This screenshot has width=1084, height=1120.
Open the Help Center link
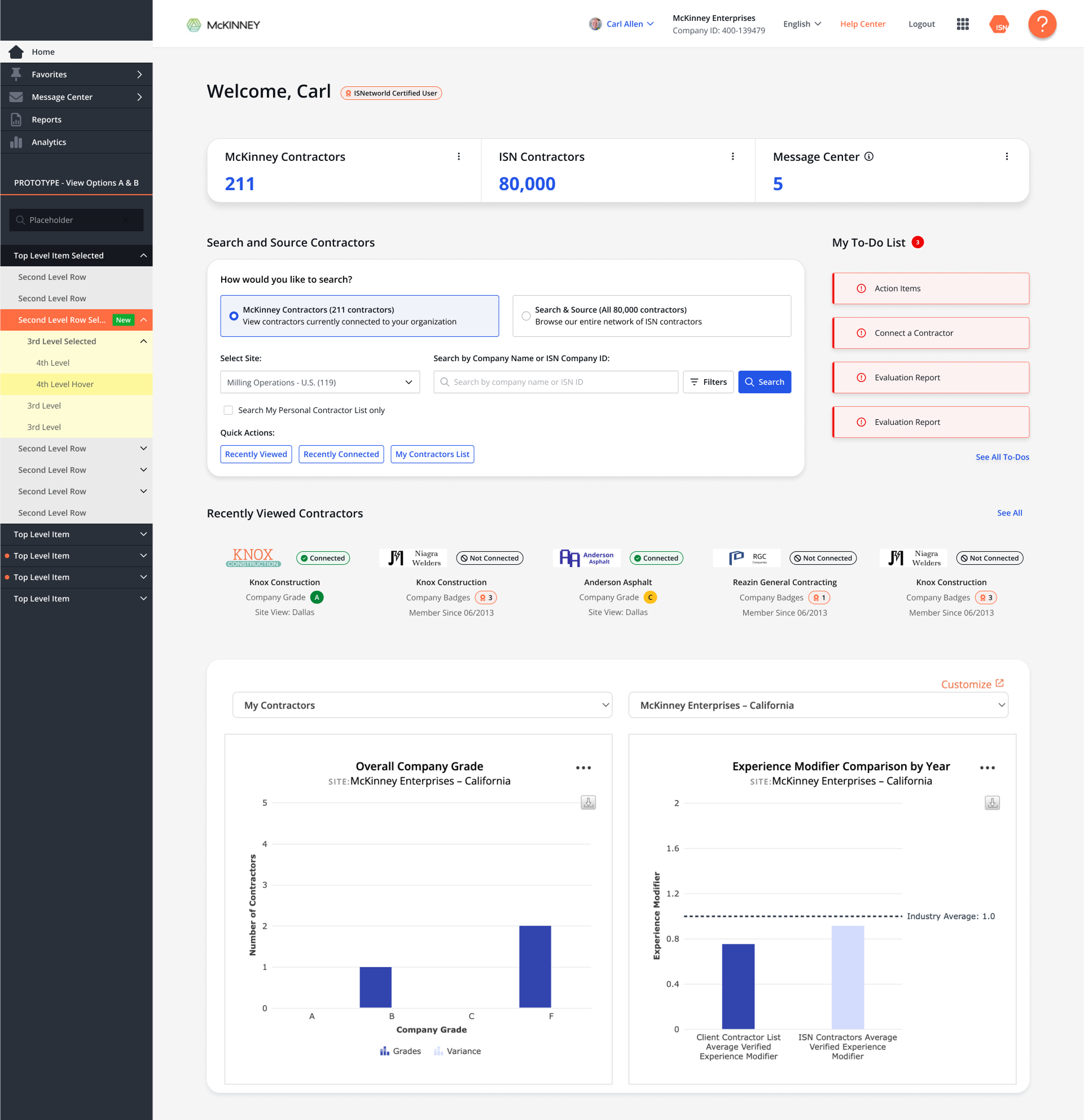[863, 24]
